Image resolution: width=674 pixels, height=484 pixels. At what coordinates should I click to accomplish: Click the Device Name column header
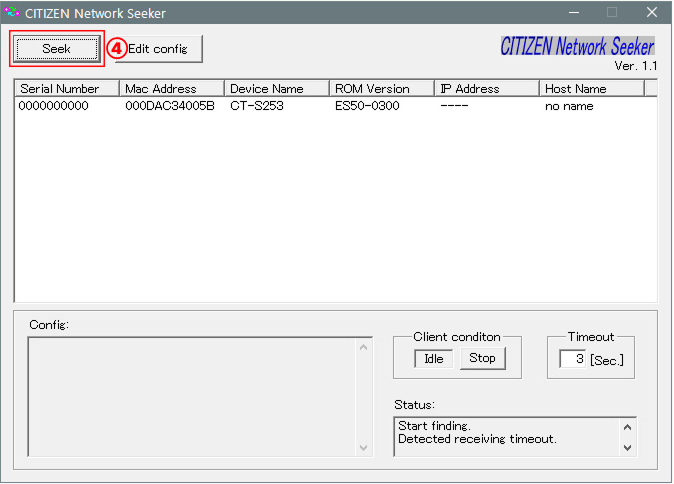click(x=276, y=89)
